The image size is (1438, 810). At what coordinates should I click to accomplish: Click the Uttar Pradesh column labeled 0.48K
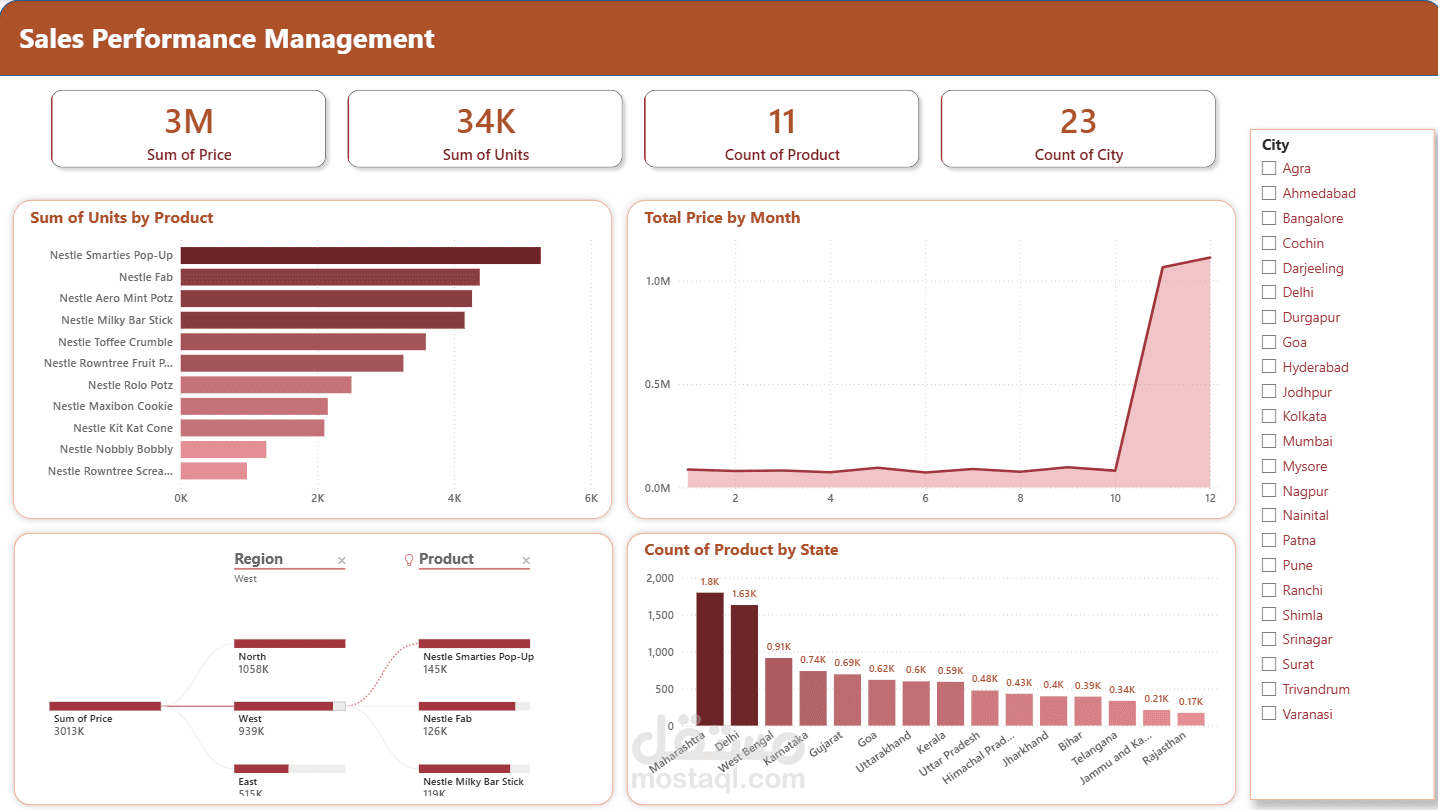tap(985, 708)
